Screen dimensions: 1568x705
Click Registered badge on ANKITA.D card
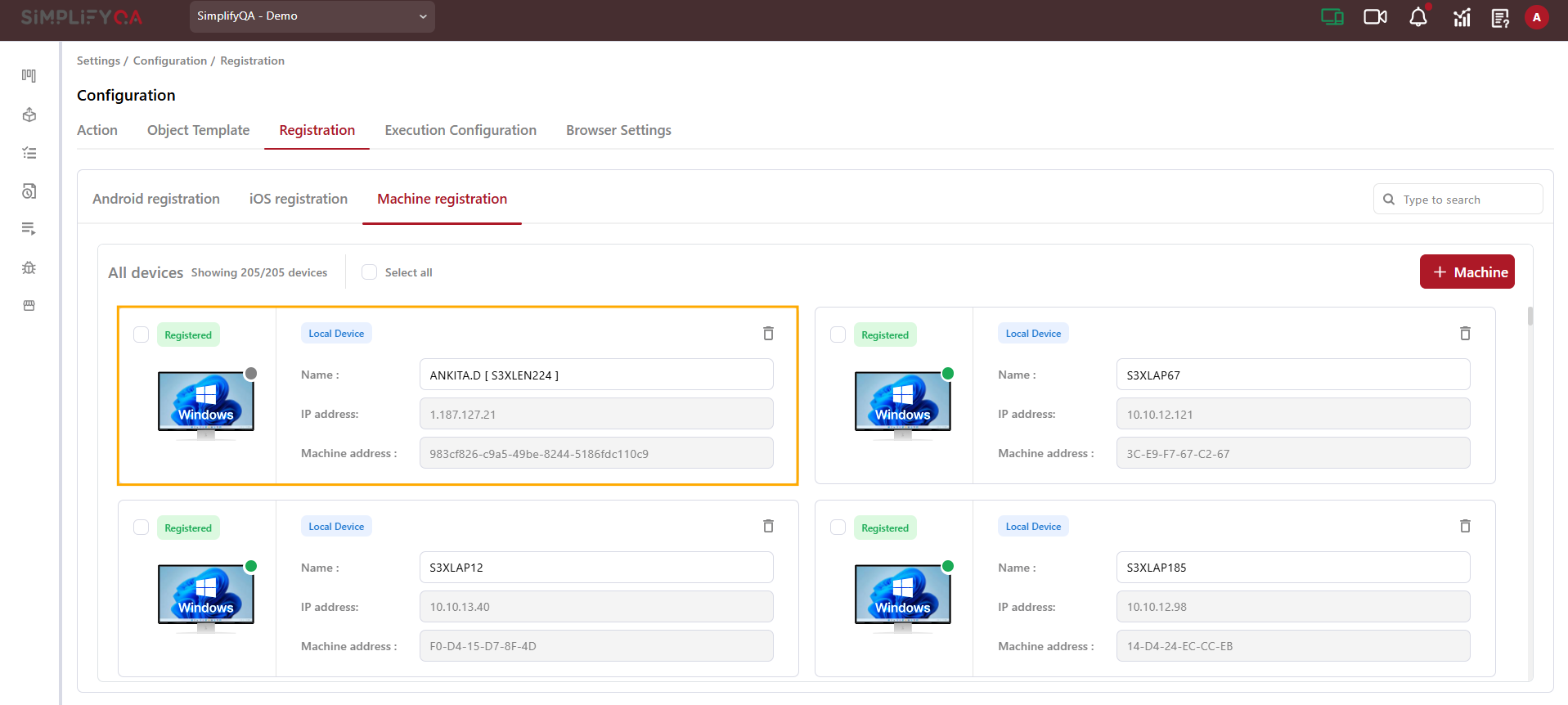188,335
